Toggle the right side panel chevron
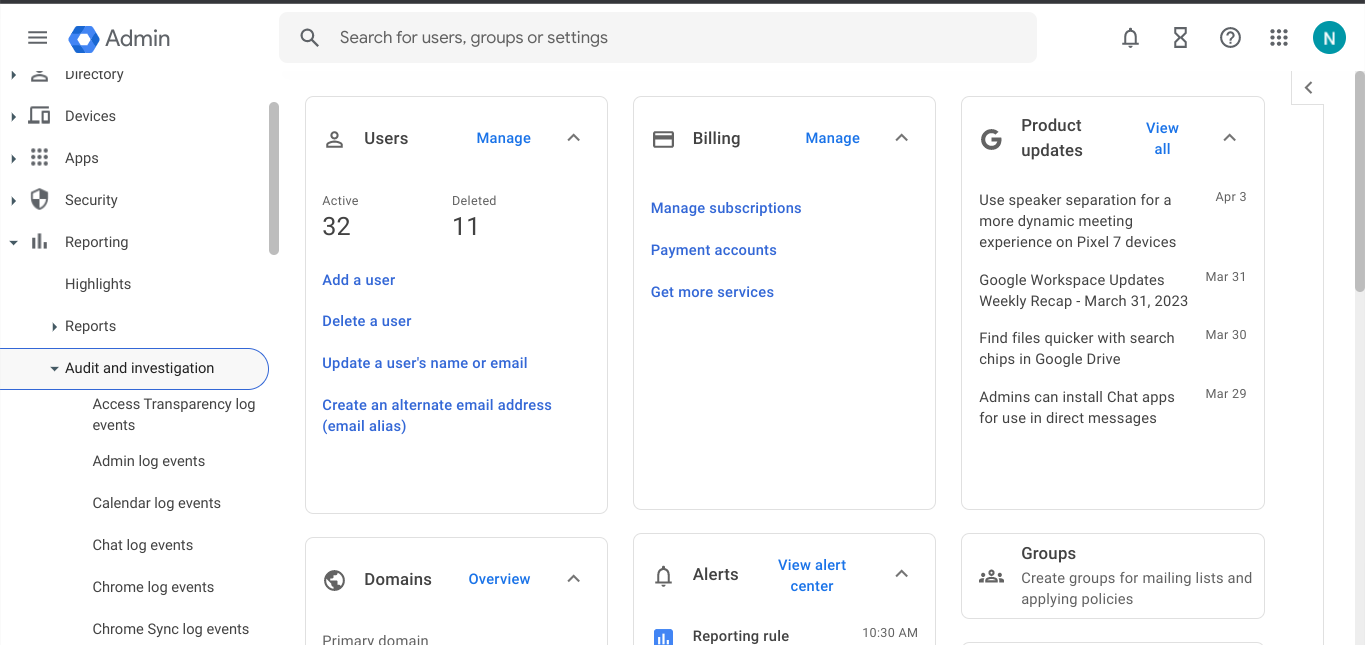This screenshot has width=1365, height=645. (x=1308, y=88)
